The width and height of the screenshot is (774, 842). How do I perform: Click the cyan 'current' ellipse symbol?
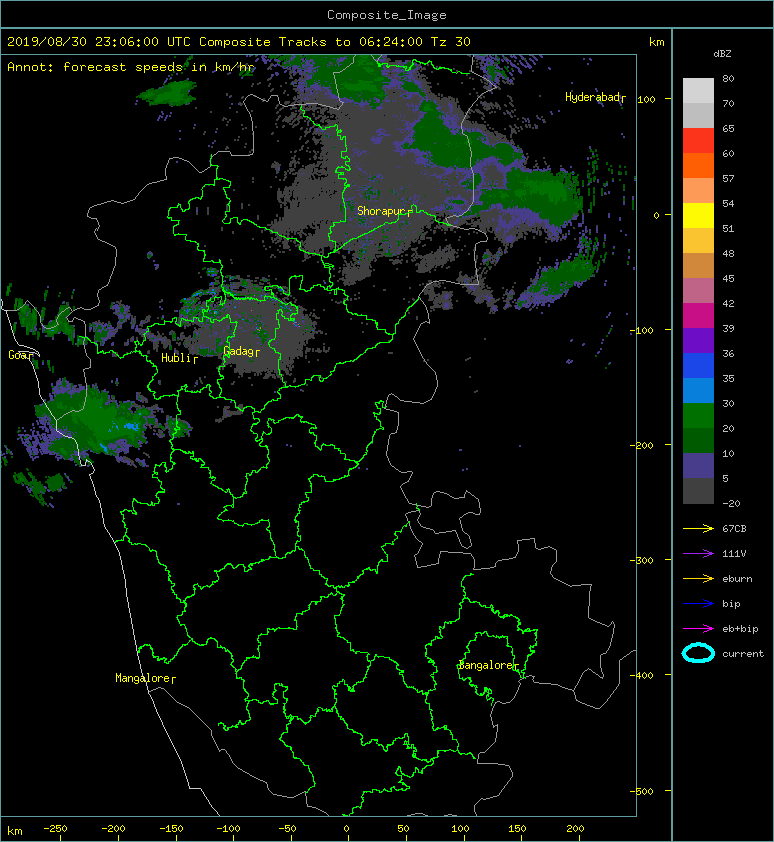(x=698, y=653)
